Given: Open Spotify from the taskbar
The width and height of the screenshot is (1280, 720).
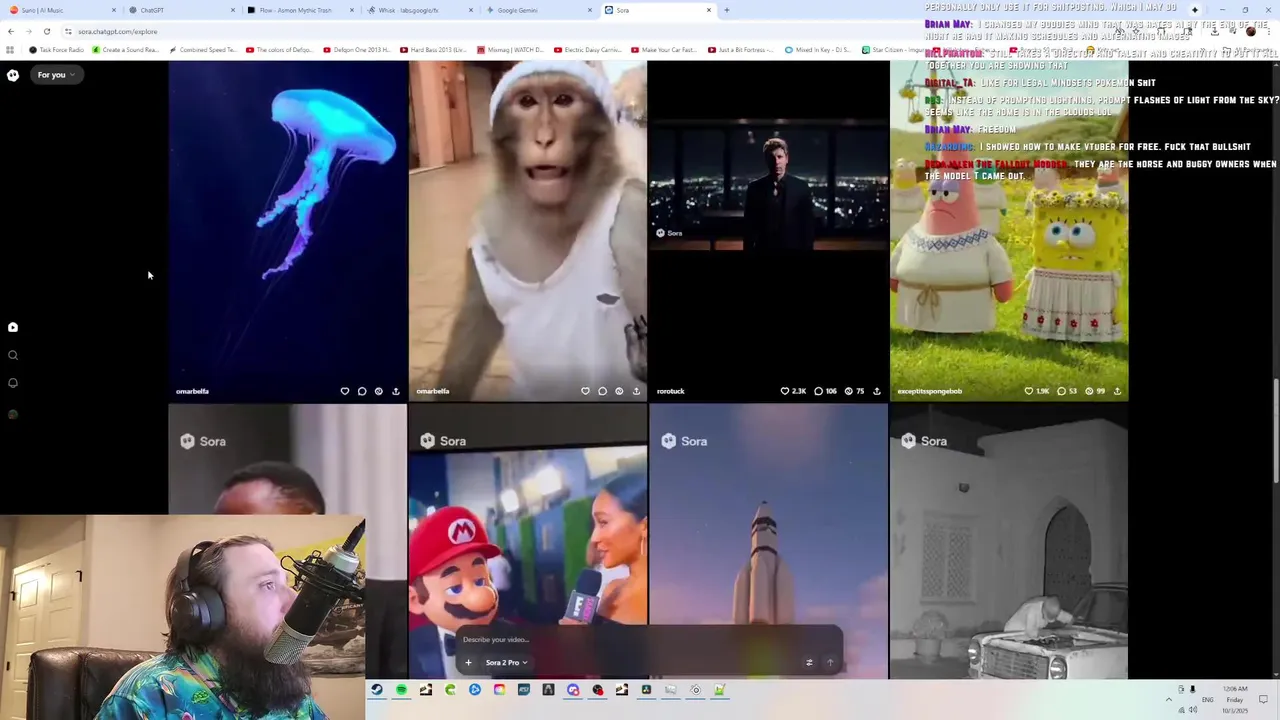Looking at the screenshot, I should tap(401, 690).
